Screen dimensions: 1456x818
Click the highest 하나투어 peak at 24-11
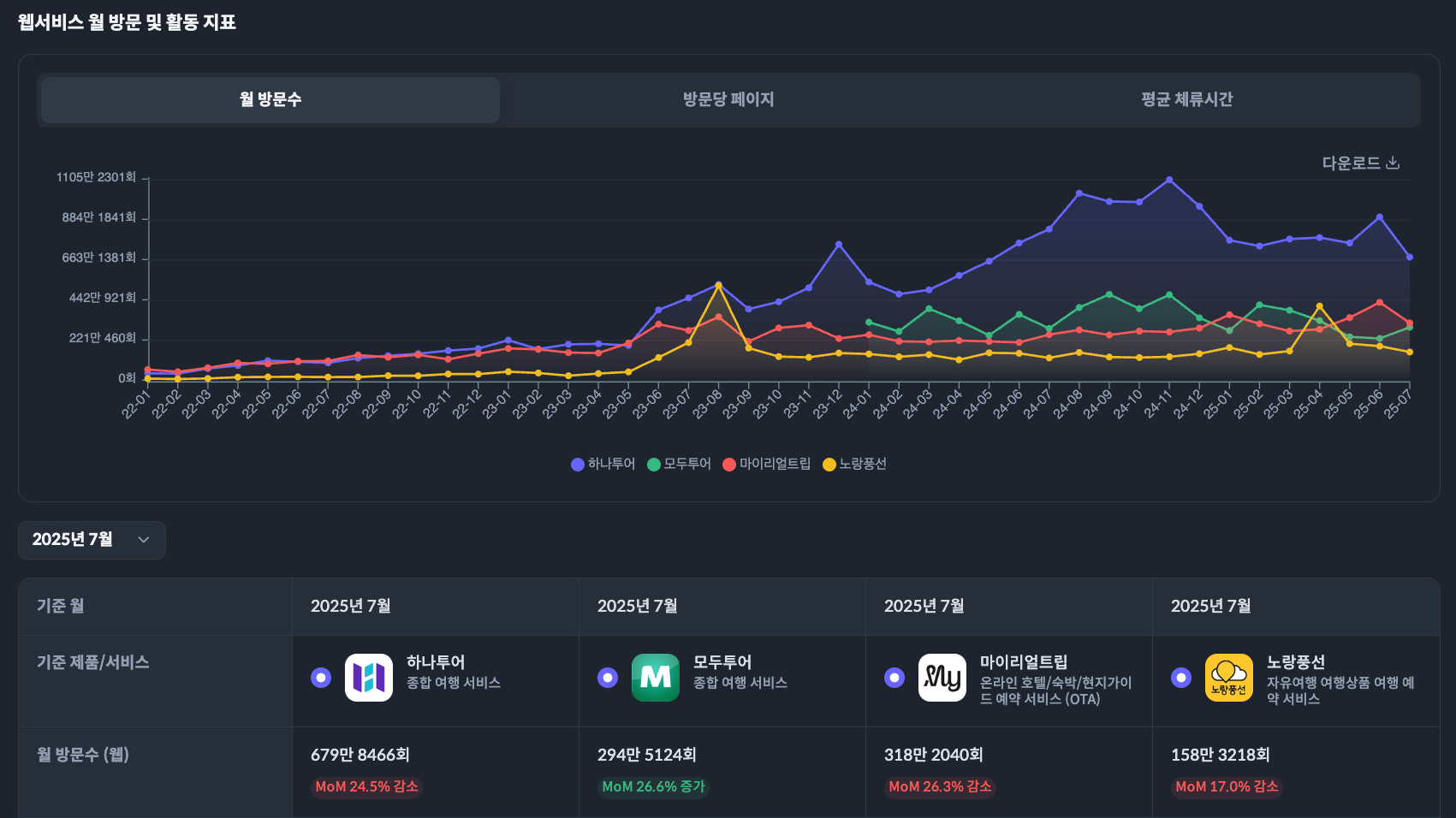pos(1169,180)
